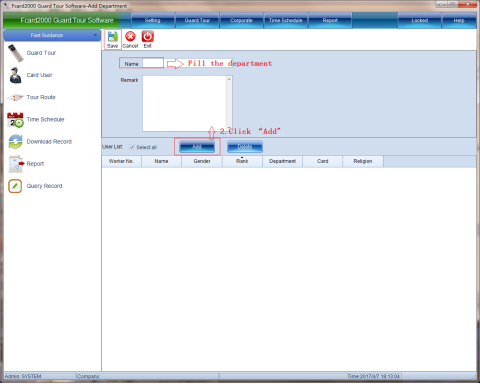Select the Tour Route sidebar icon
Image resolution: width=480 pixels, height=384 pixels.
(15, 97)
